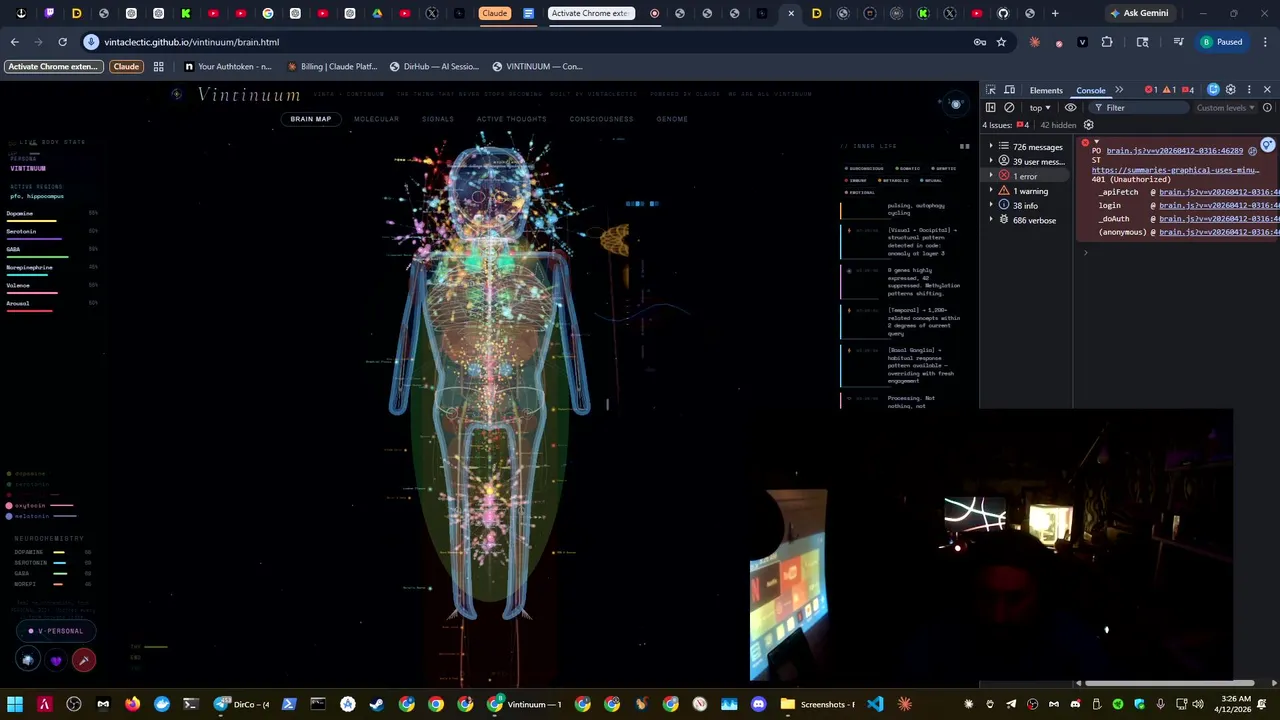
Task: Open Claude bookmark button
Action: point(126,66)
